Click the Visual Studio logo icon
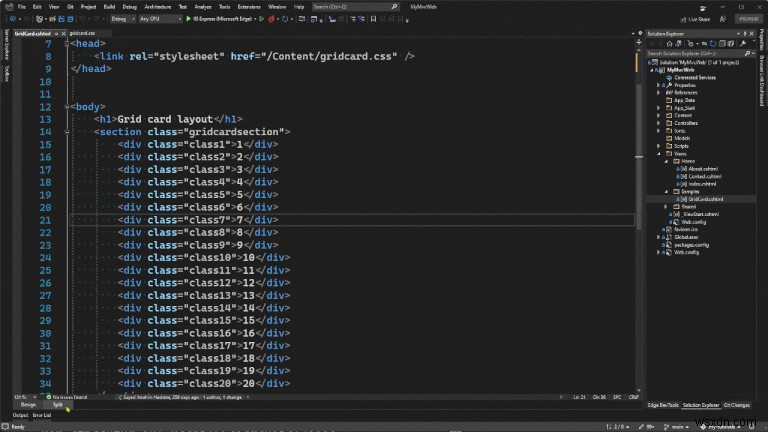This screenshot has height=432, width=768. pos(9,7)
